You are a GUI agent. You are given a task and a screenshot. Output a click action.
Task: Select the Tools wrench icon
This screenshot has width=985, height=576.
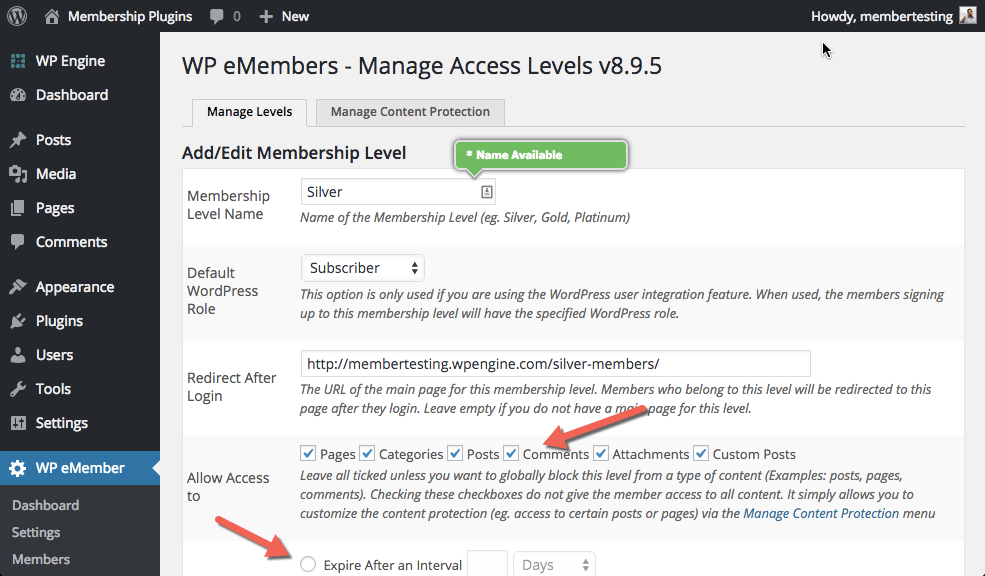click(x=18, y=389)
